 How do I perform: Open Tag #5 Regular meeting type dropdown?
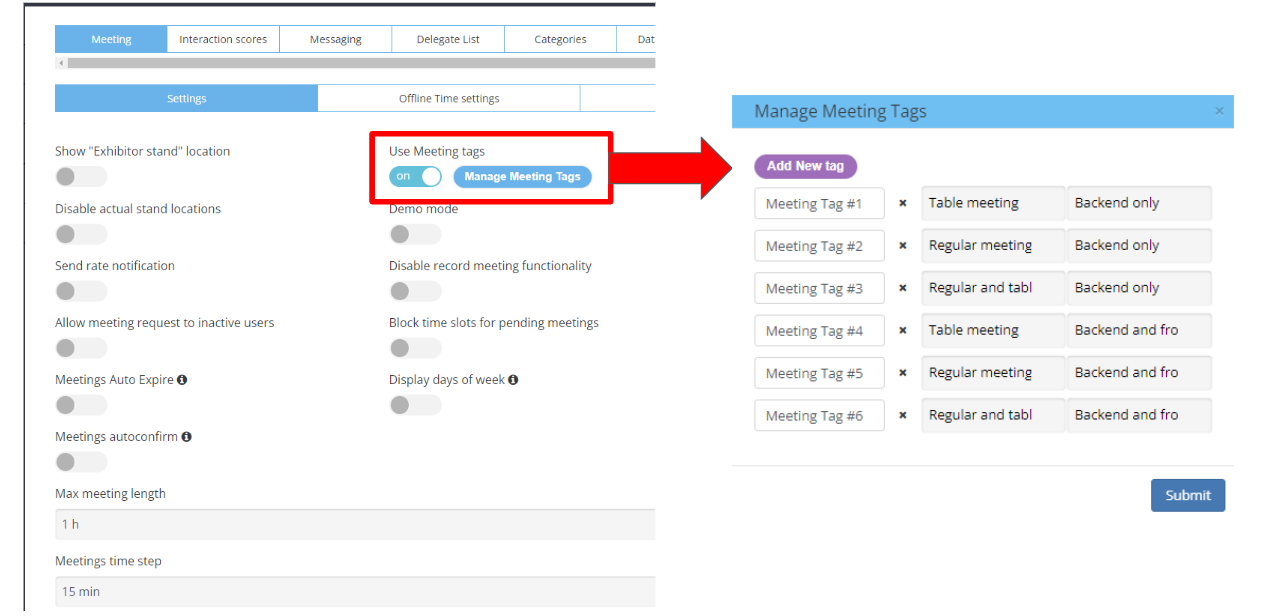993,373
